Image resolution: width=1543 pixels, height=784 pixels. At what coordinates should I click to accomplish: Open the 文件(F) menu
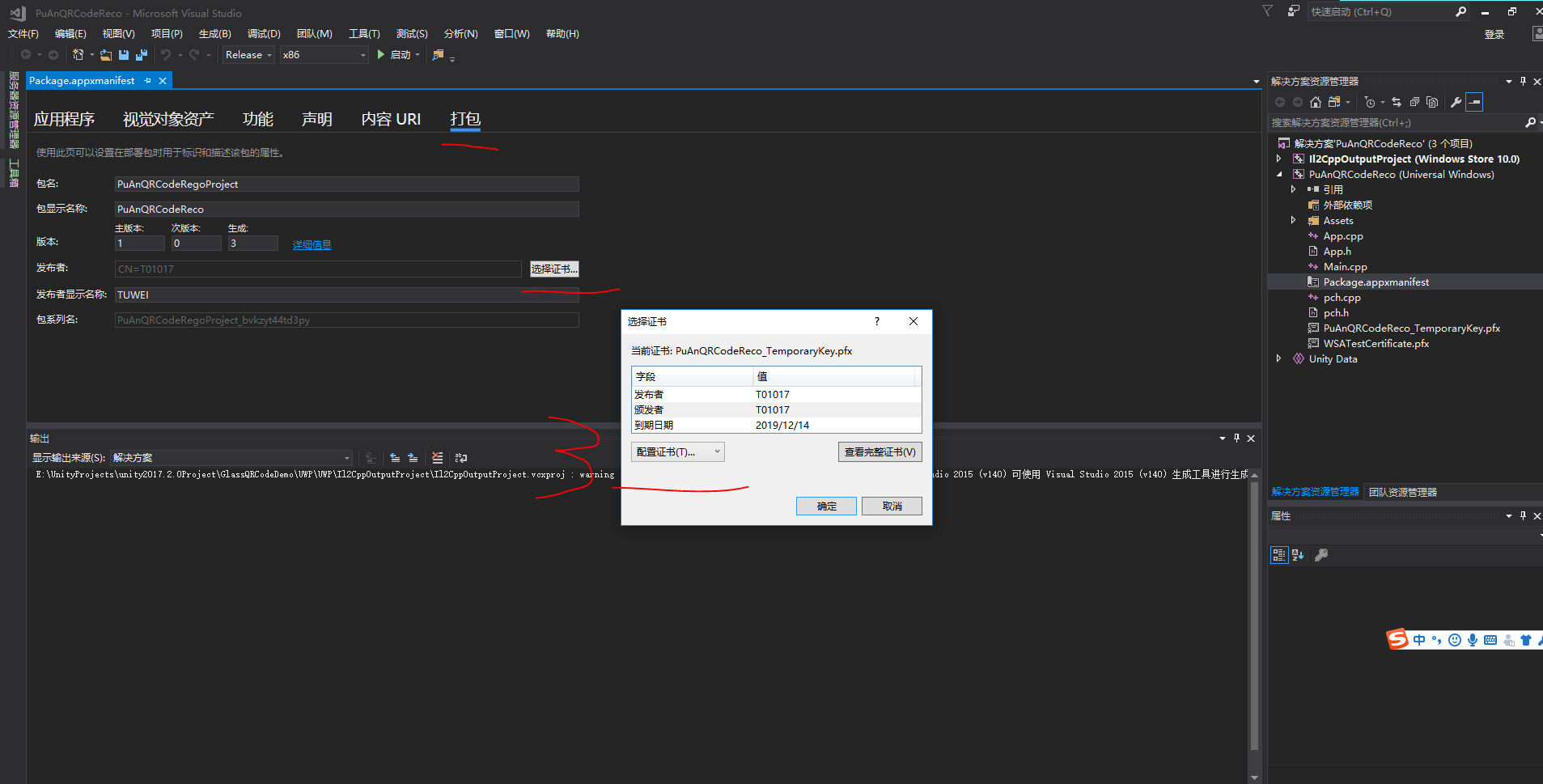tap(23, 34)
